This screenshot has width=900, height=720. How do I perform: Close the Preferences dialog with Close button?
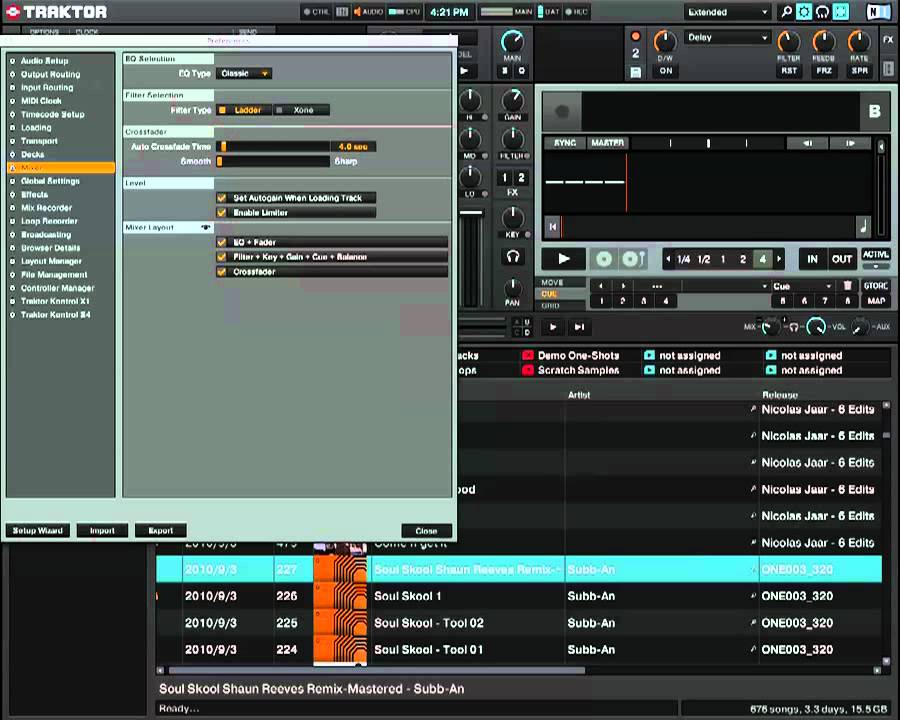click(426, 531)
